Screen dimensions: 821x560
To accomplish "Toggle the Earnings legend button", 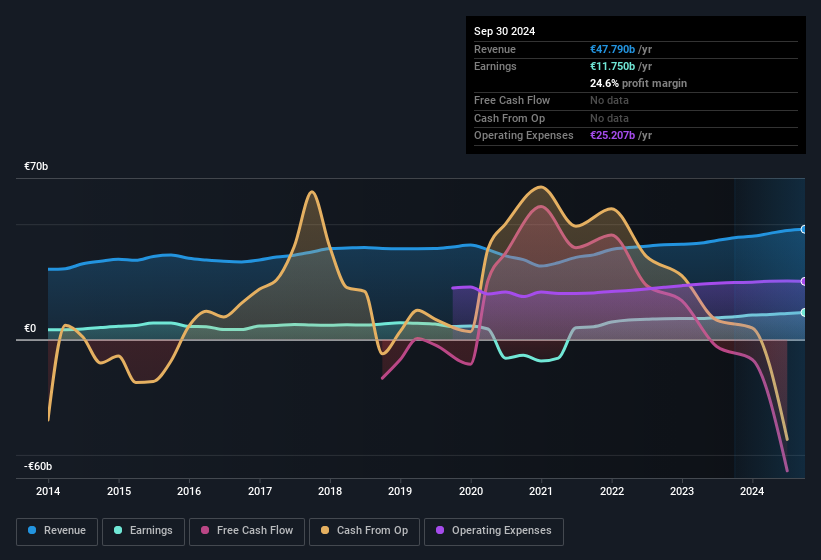I will coord(143,531).
